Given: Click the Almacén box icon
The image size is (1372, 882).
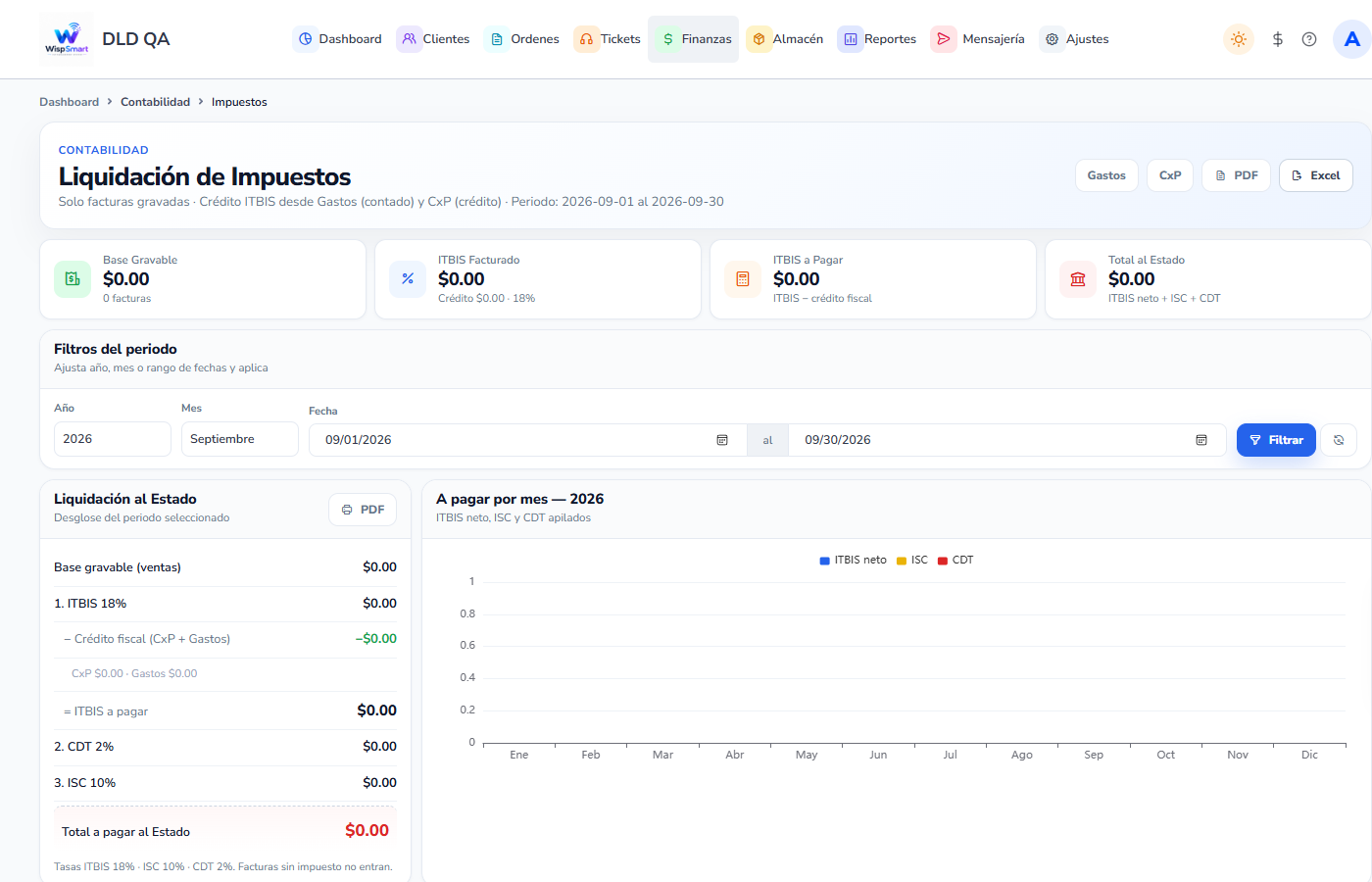Looking at the screenshot, I should [x=759, y=39].
